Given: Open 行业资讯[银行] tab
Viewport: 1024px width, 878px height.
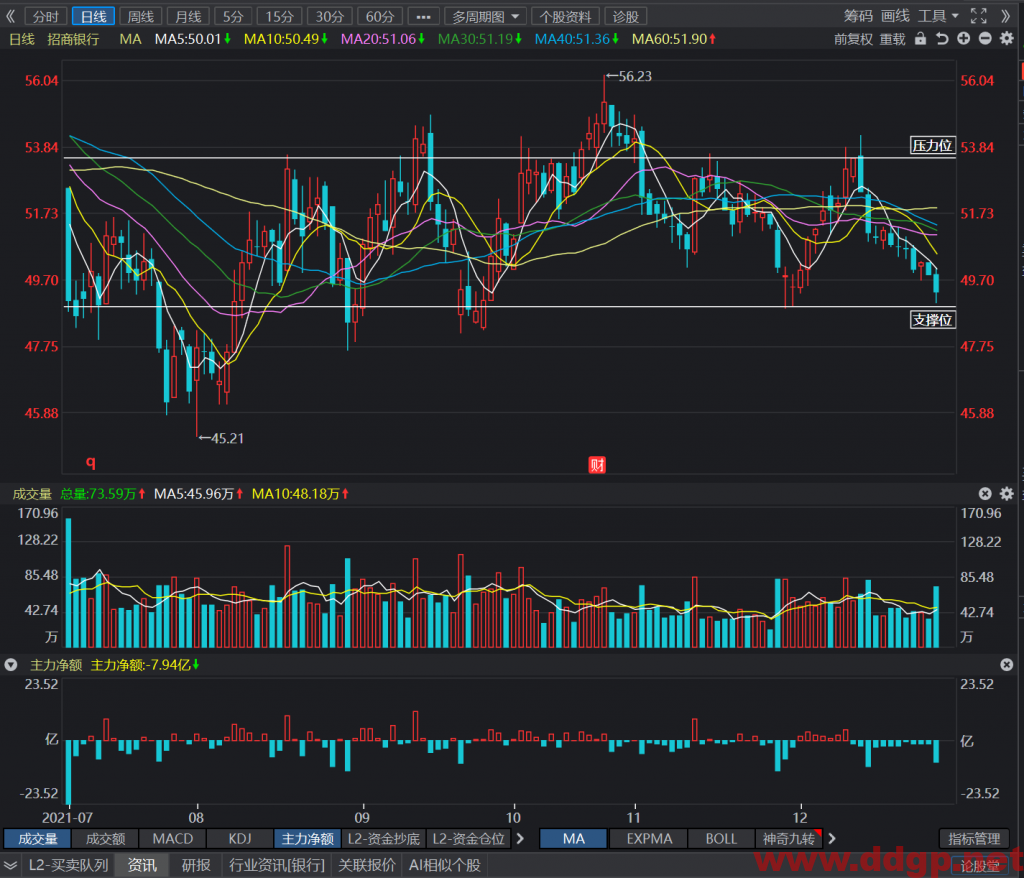Looking at the screenshot, I should (x=277, y=865).
